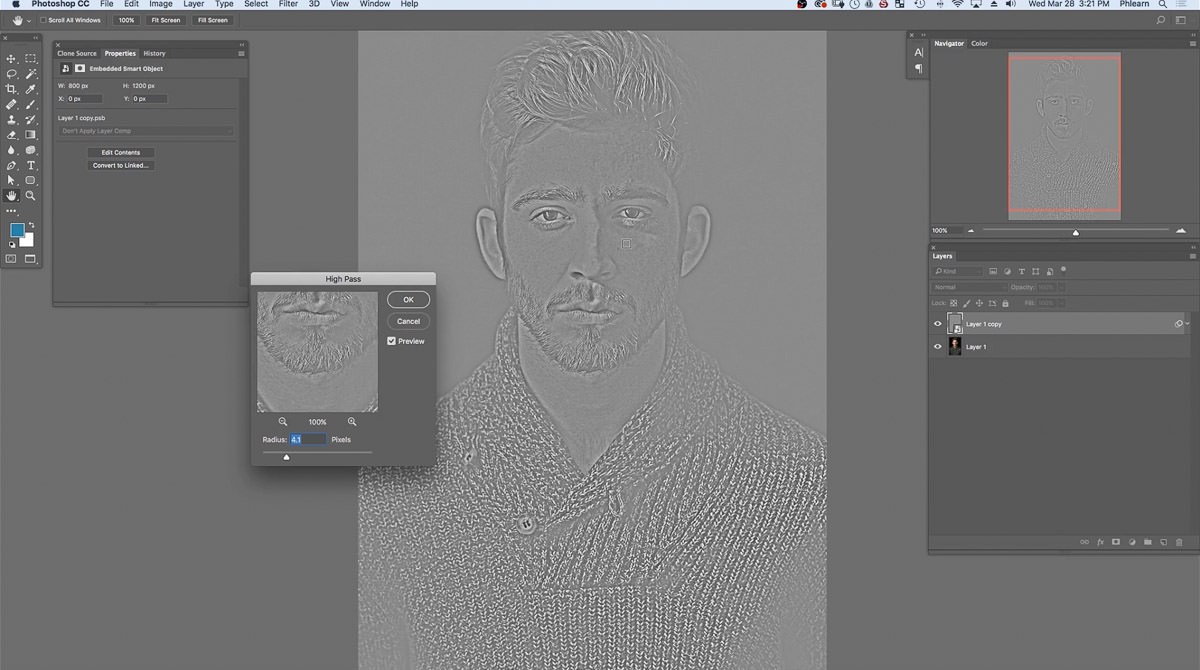Toggle the pixel layer filter
This screenshot has height=670, width=1200.
click(993, 271)
